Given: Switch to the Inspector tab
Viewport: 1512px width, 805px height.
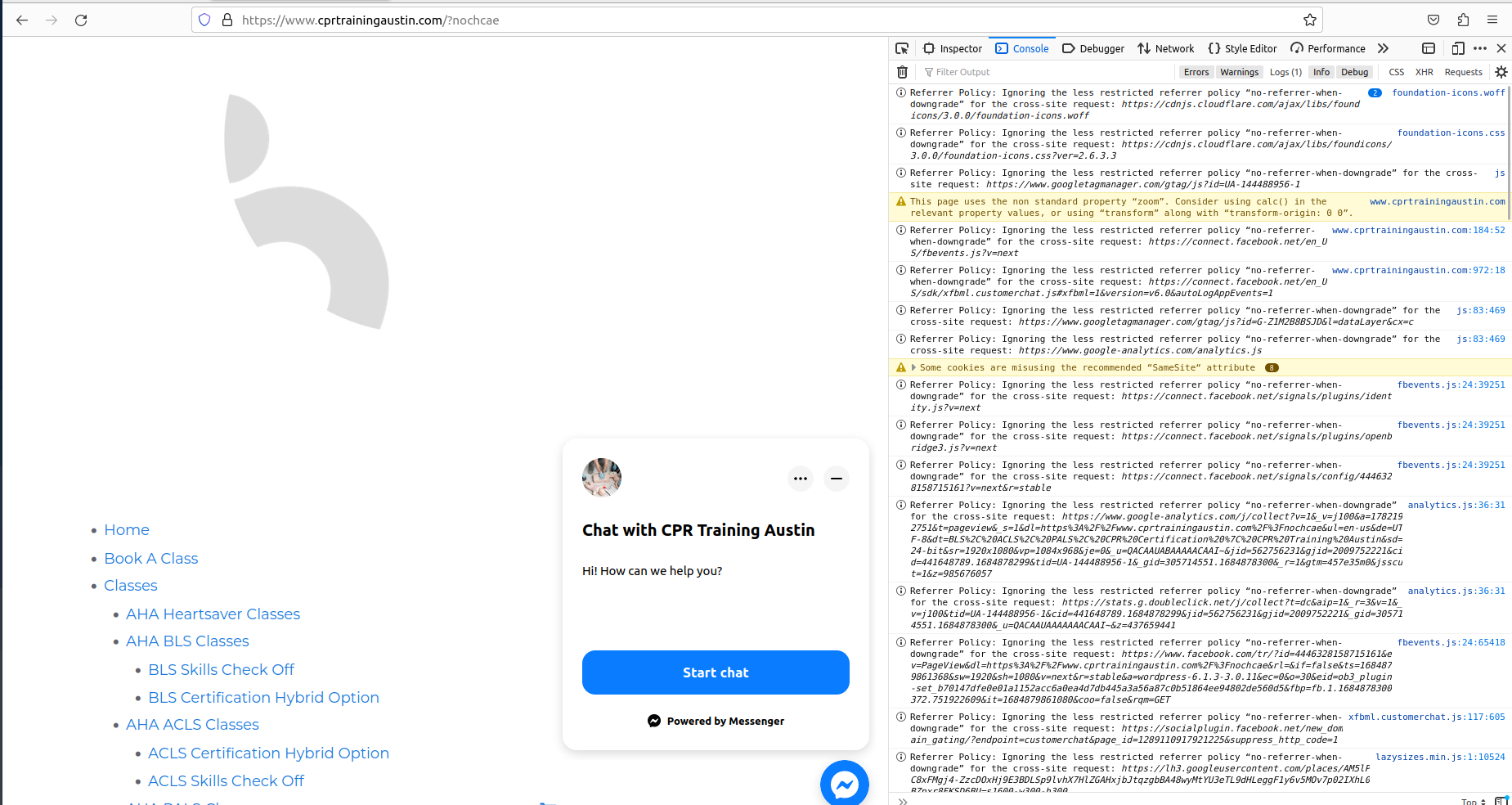Looking at the screenshot, I should click(953, 49).
